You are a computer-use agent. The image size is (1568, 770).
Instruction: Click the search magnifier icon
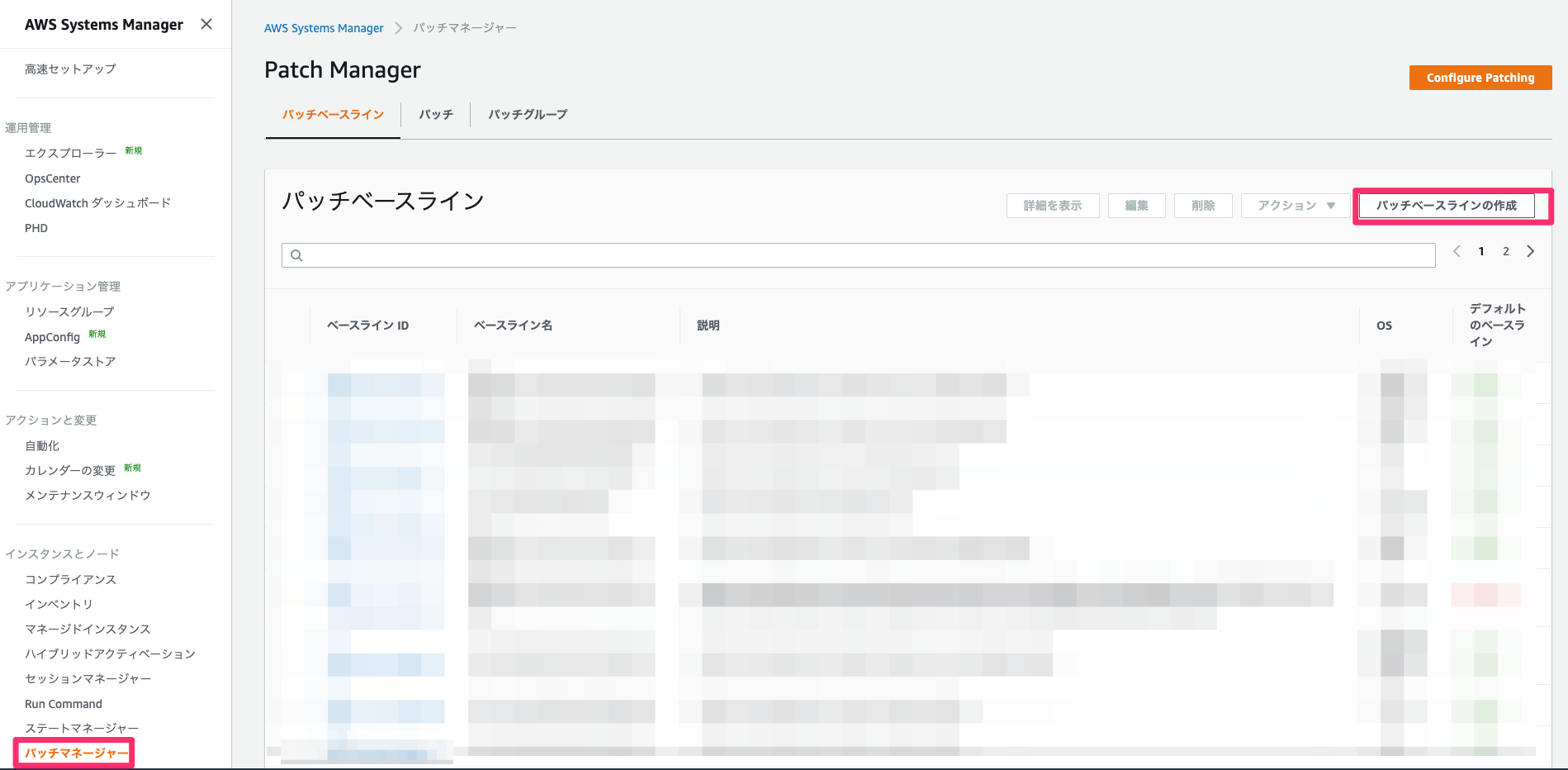point(297,255)
